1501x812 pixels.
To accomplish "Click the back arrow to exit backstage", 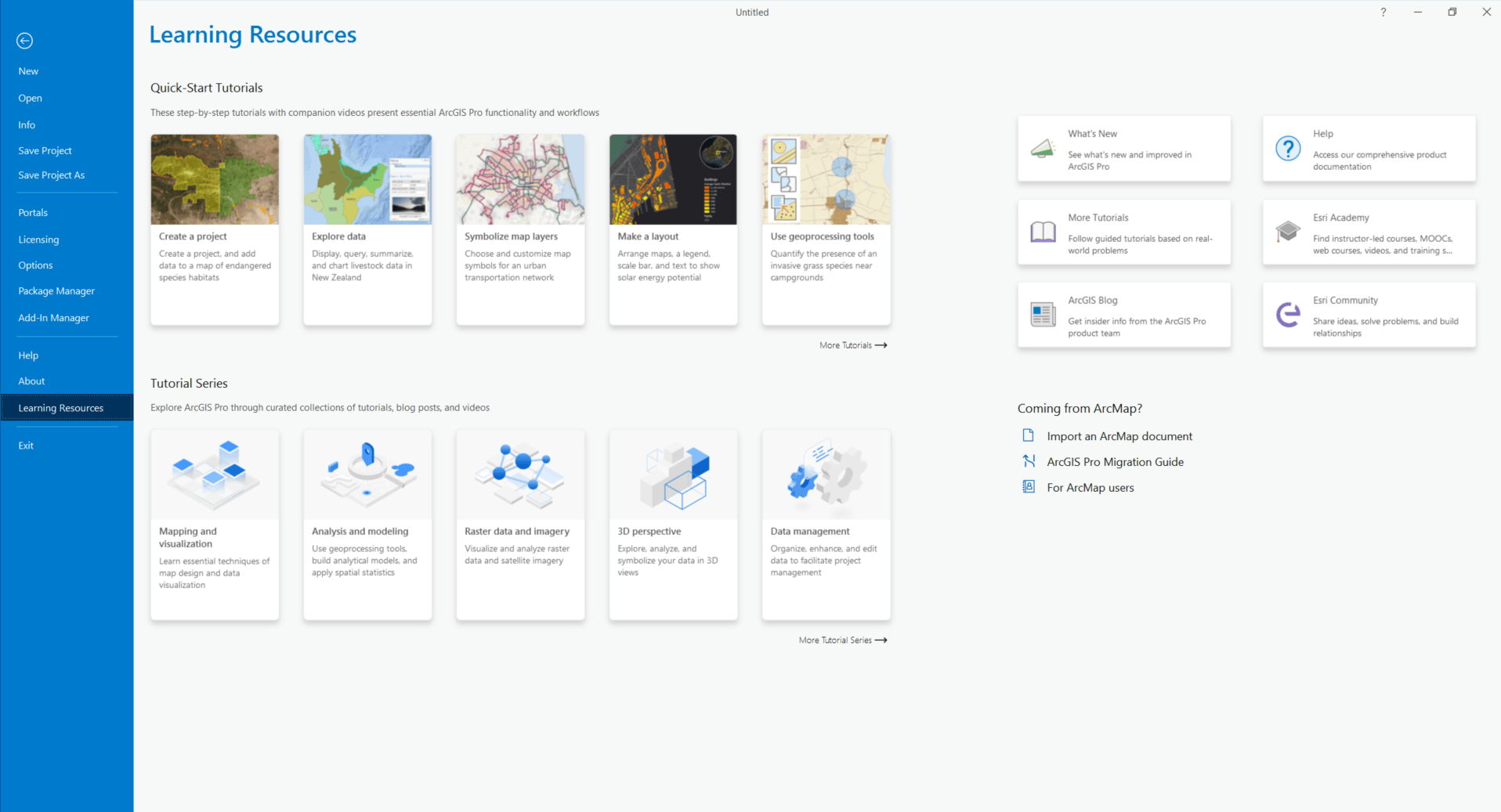I will (24, 41).
